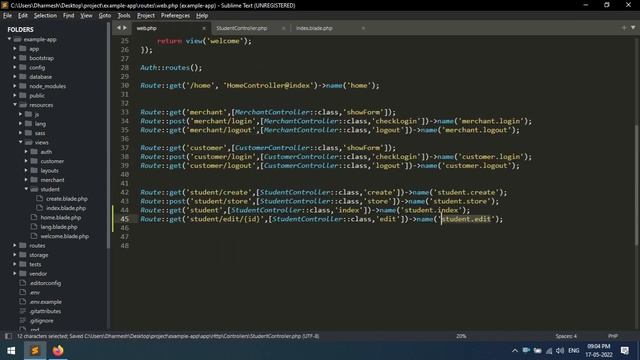640x360 pixels.
Task: Expand the sass folder
Action: [21, 133]
